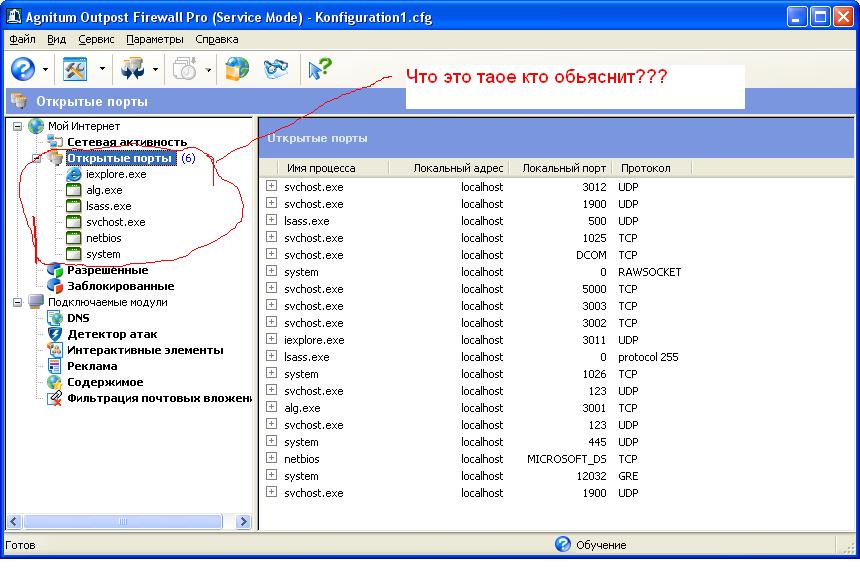The height and width of the screenshot is (580, 860).
Task: Click the Содержимое plugin icon
Action: point(55,382)
